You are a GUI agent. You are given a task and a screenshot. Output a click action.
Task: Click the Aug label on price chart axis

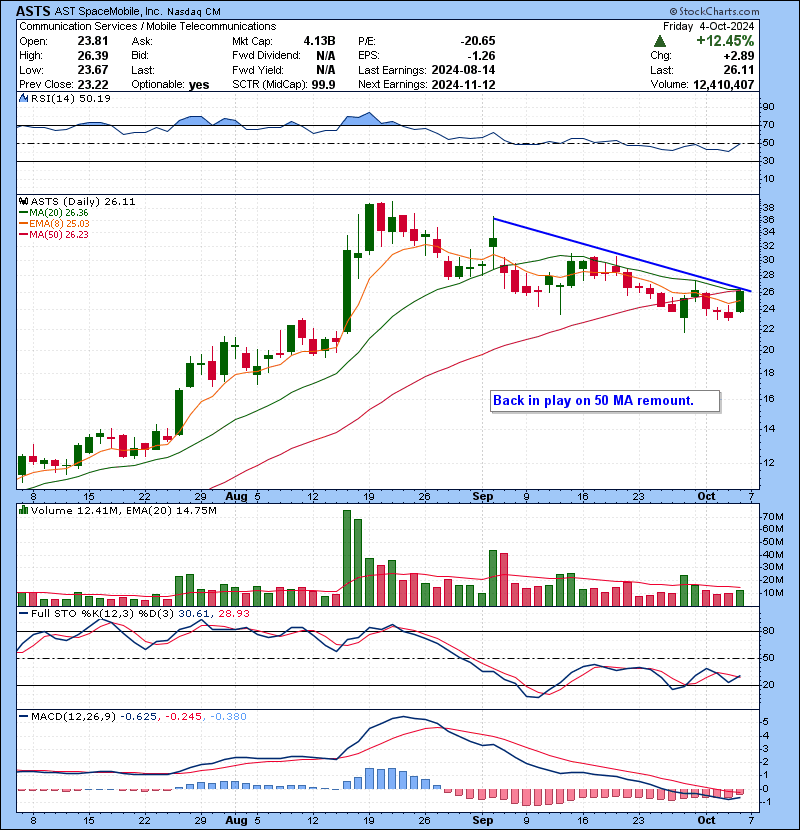pos(236,497)
